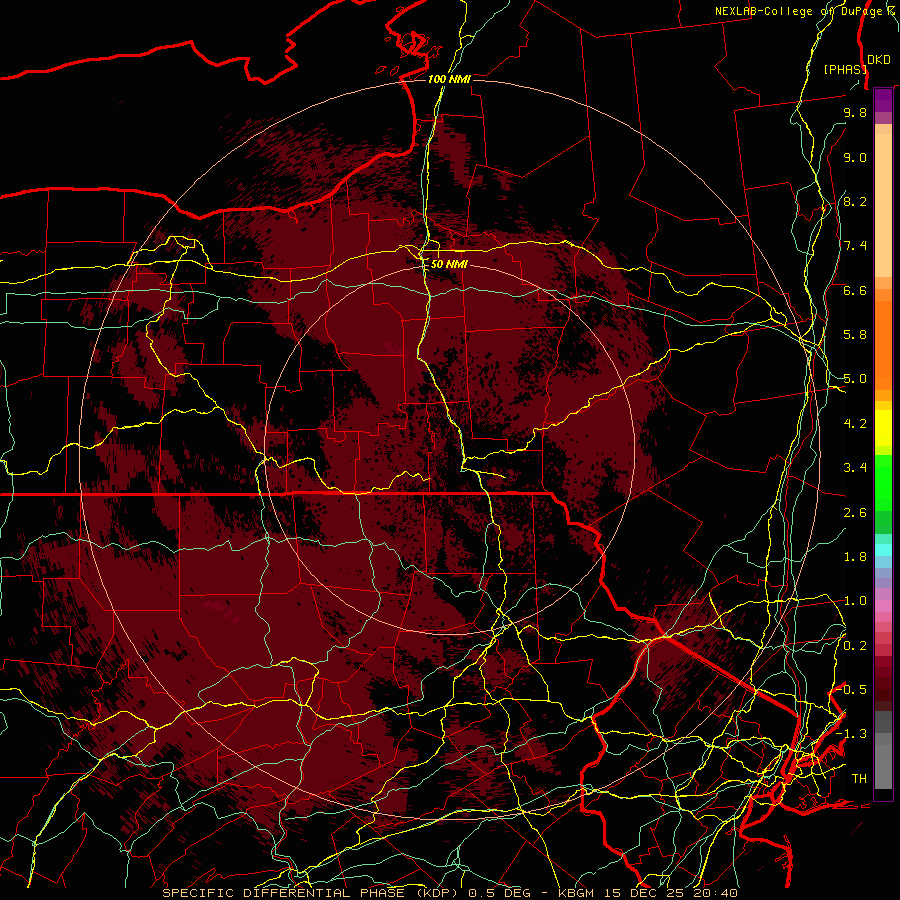This screenshot has width=900, height=900.
Task: Click the 8.2 value on color scale
Action: [x=855, y=201]
